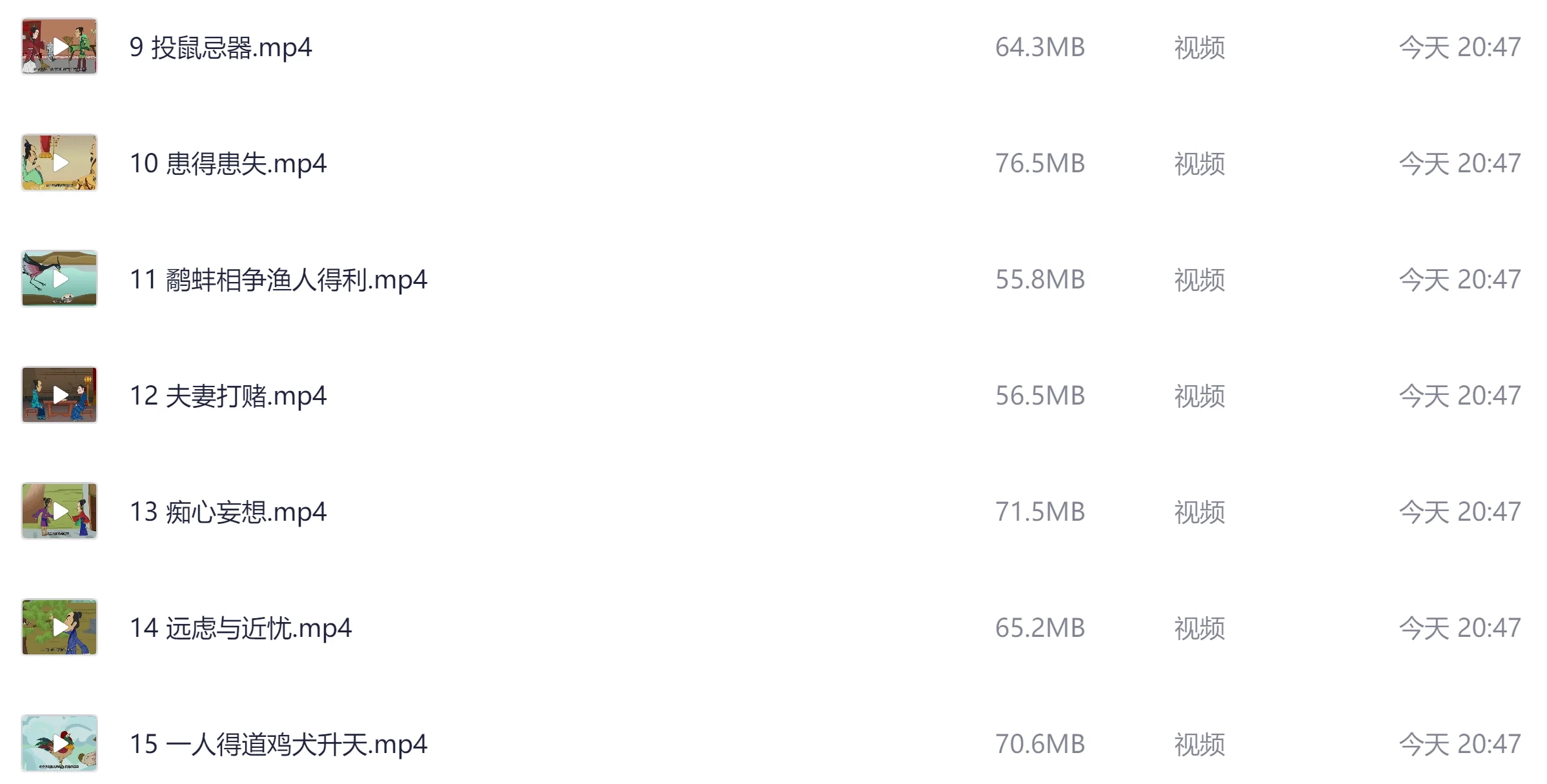Screen dimensions: 1547x784
Task: Click the play icon on 投鼠忌器 thumbnail
Action: [59, 47]
